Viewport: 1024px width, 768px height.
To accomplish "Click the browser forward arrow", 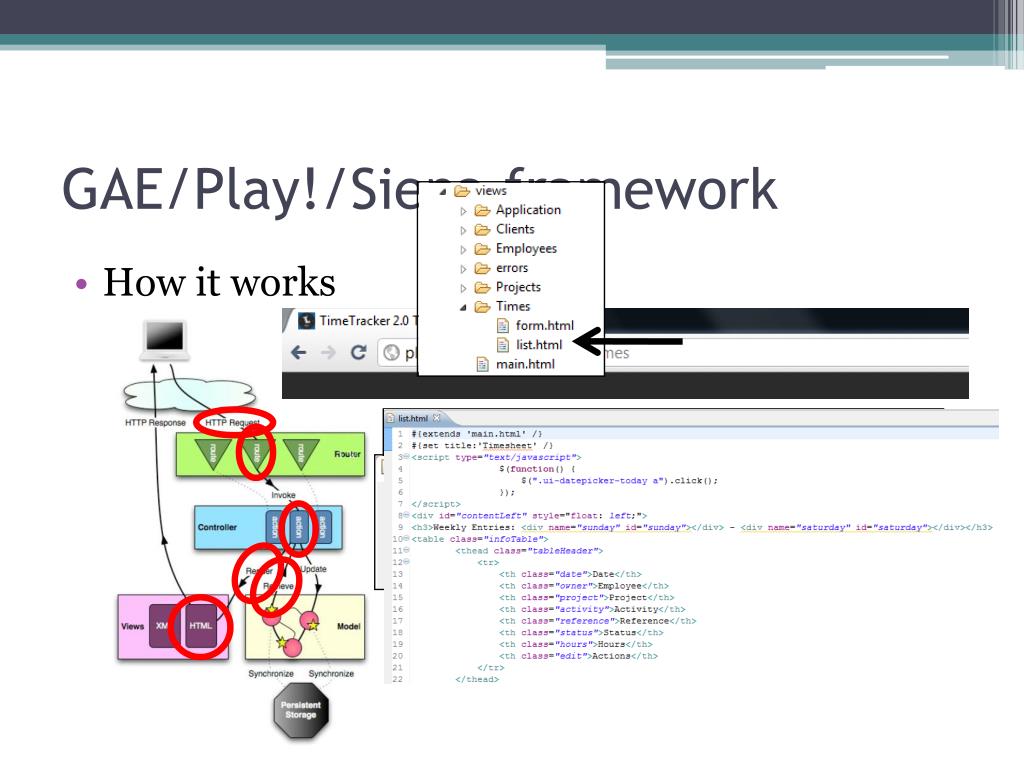I will [328, 353].
